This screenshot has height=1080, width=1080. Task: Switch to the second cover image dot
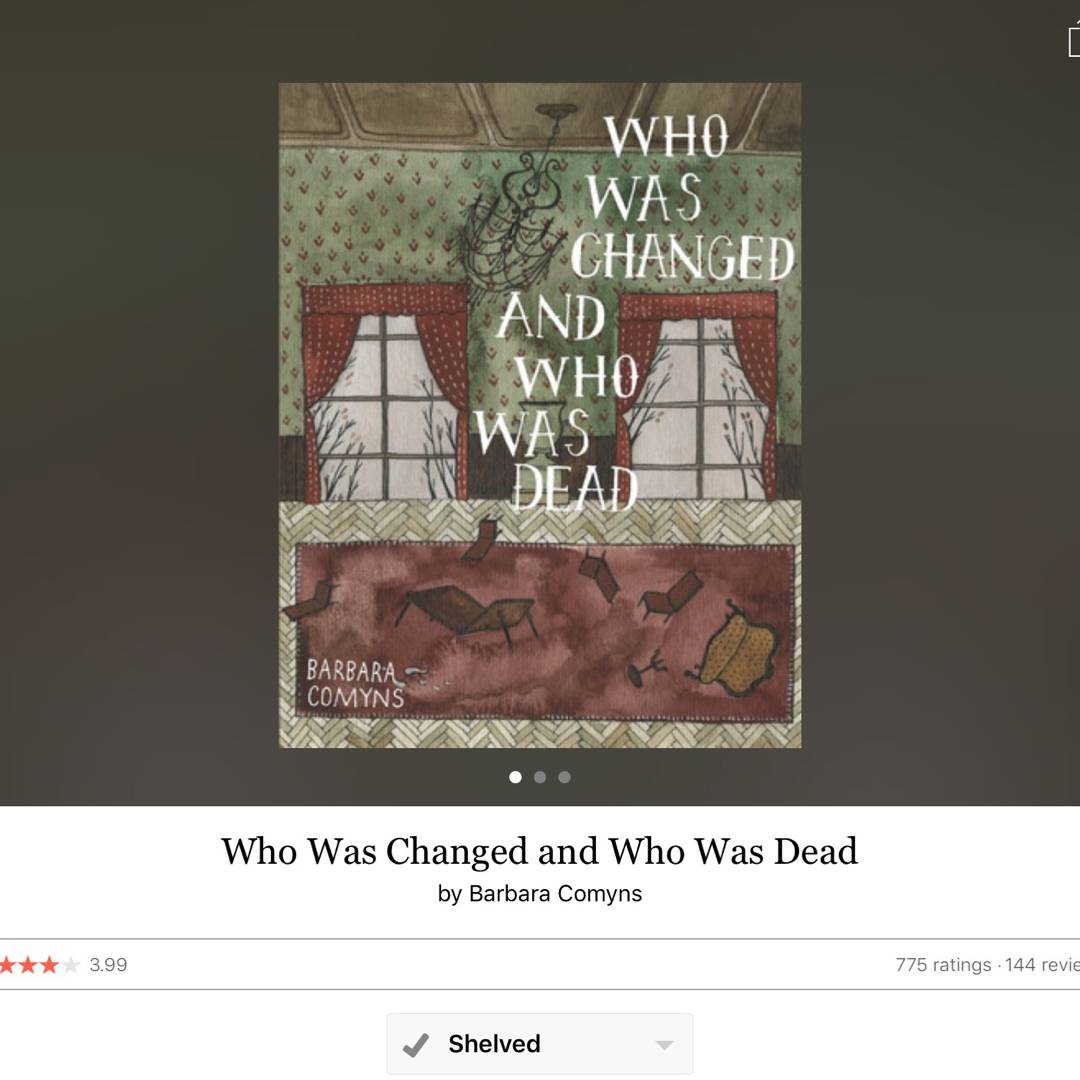(x=540, y=777)
